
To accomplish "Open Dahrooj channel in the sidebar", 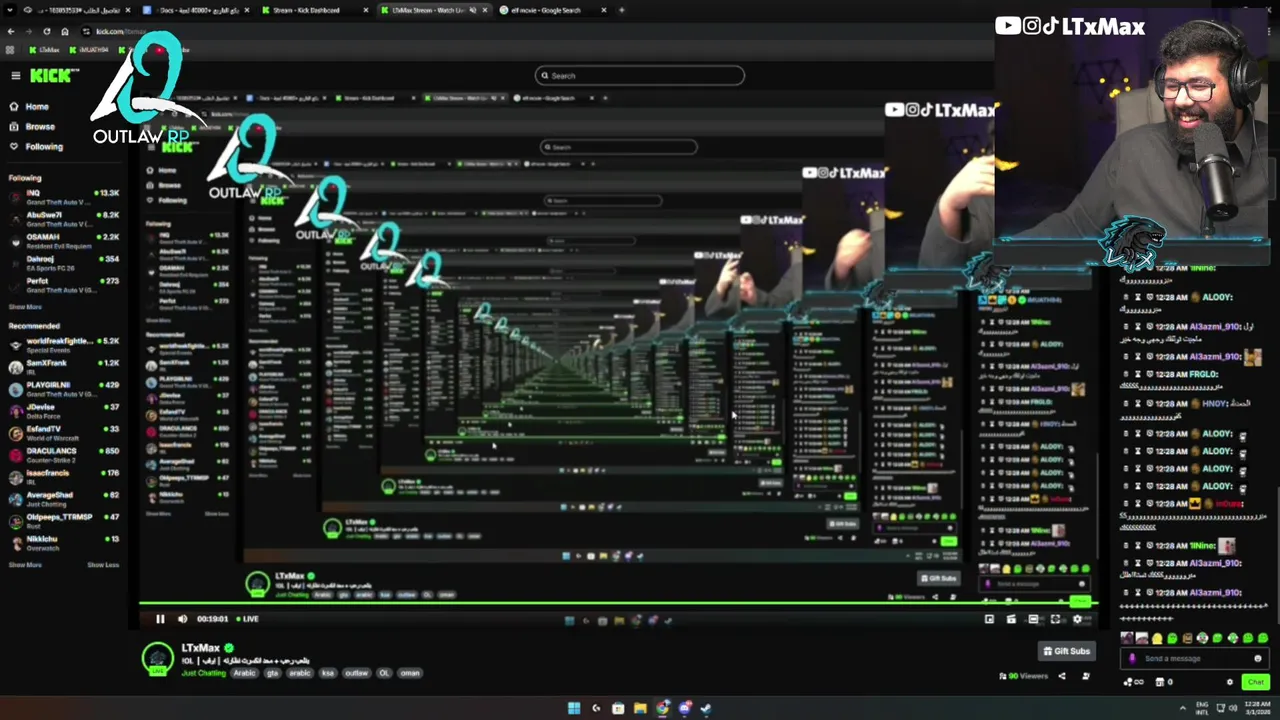I will [64, 262].
